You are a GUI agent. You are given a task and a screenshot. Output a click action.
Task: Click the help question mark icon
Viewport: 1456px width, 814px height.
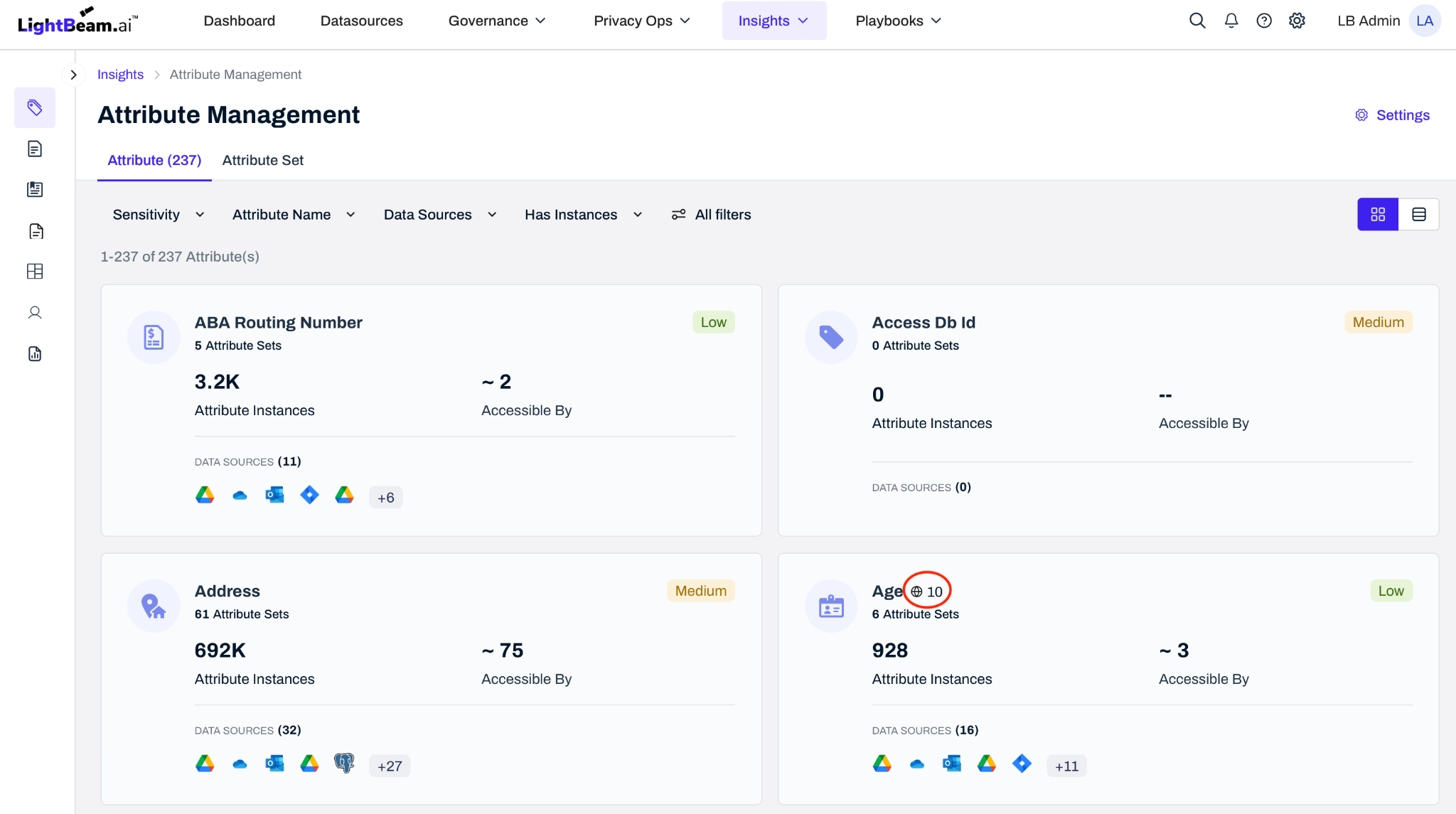[1264, 21]
